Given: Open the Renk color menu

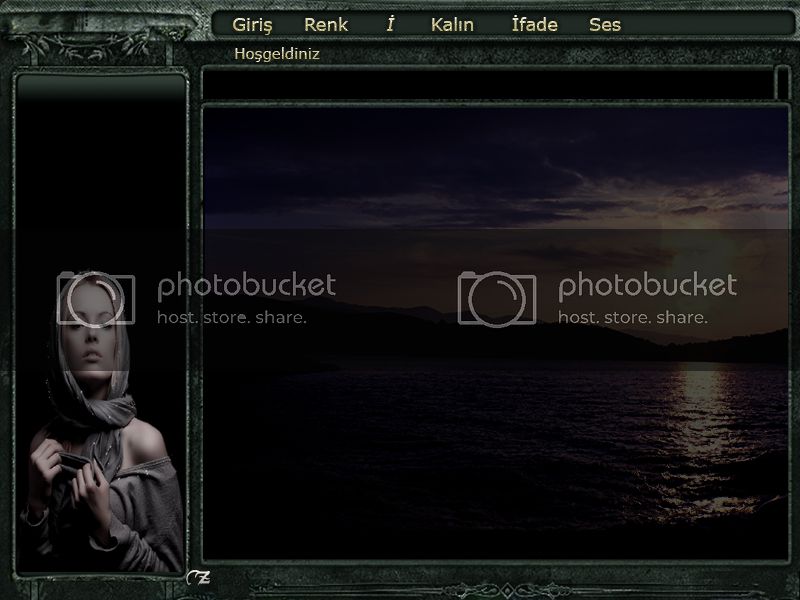Looking at the screenshot, I should [326, 24].
